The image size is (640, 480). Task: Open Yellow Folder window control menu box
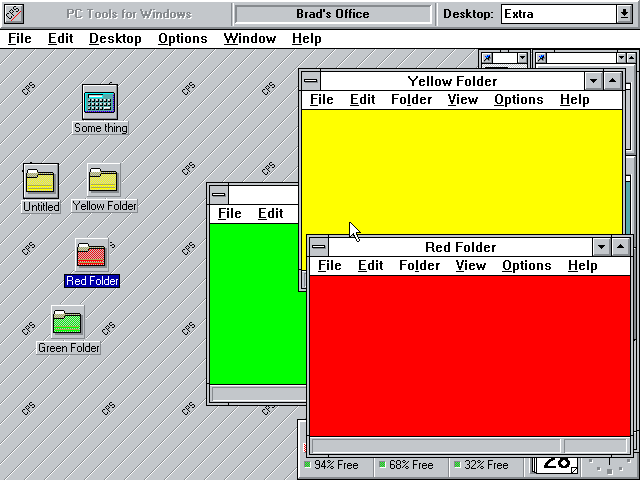[311, 81]
